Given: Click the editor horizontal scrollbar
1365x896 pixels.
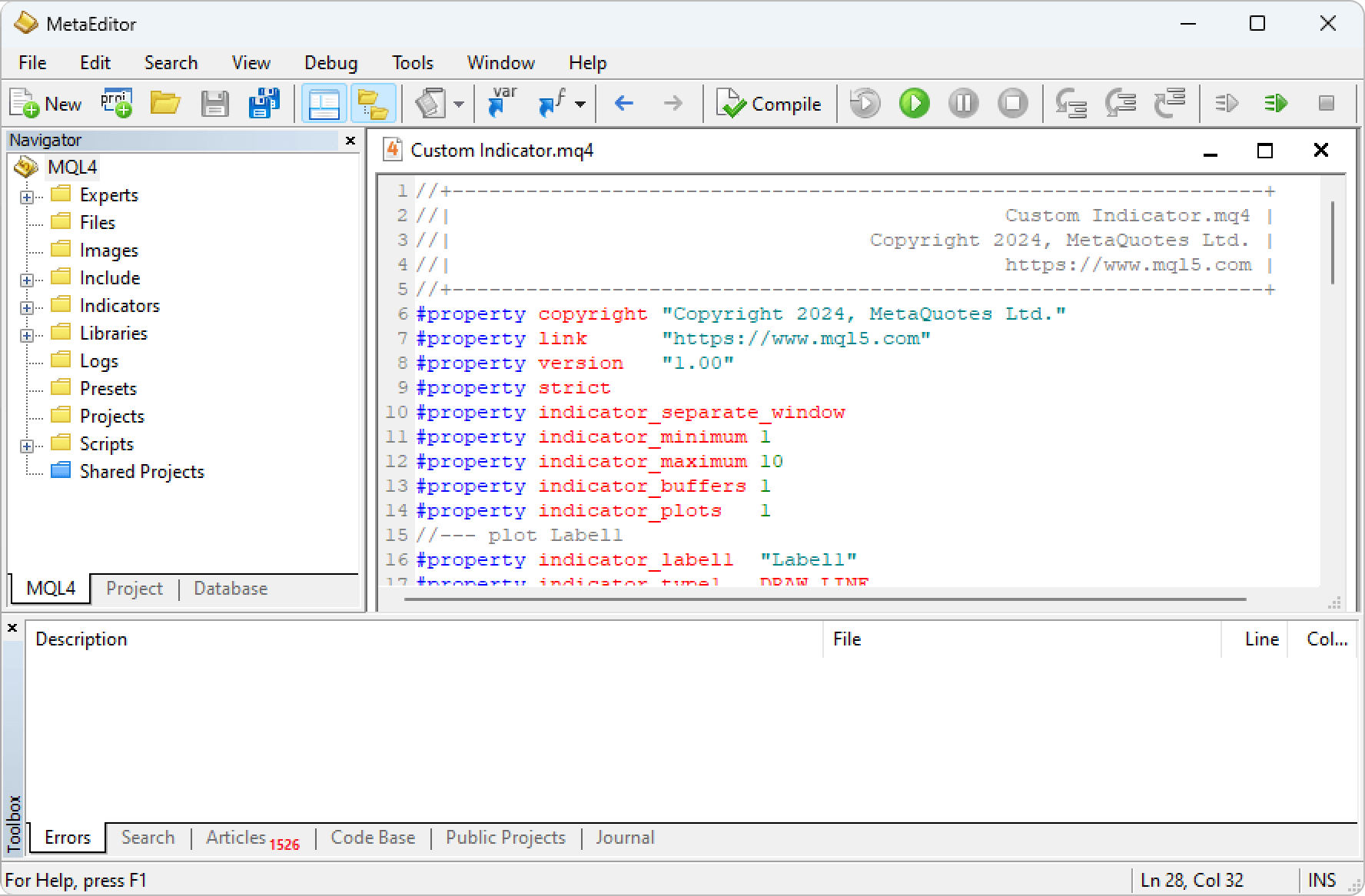Looking at the screenshot, I should pyautogui.click(x=825, y=599).
